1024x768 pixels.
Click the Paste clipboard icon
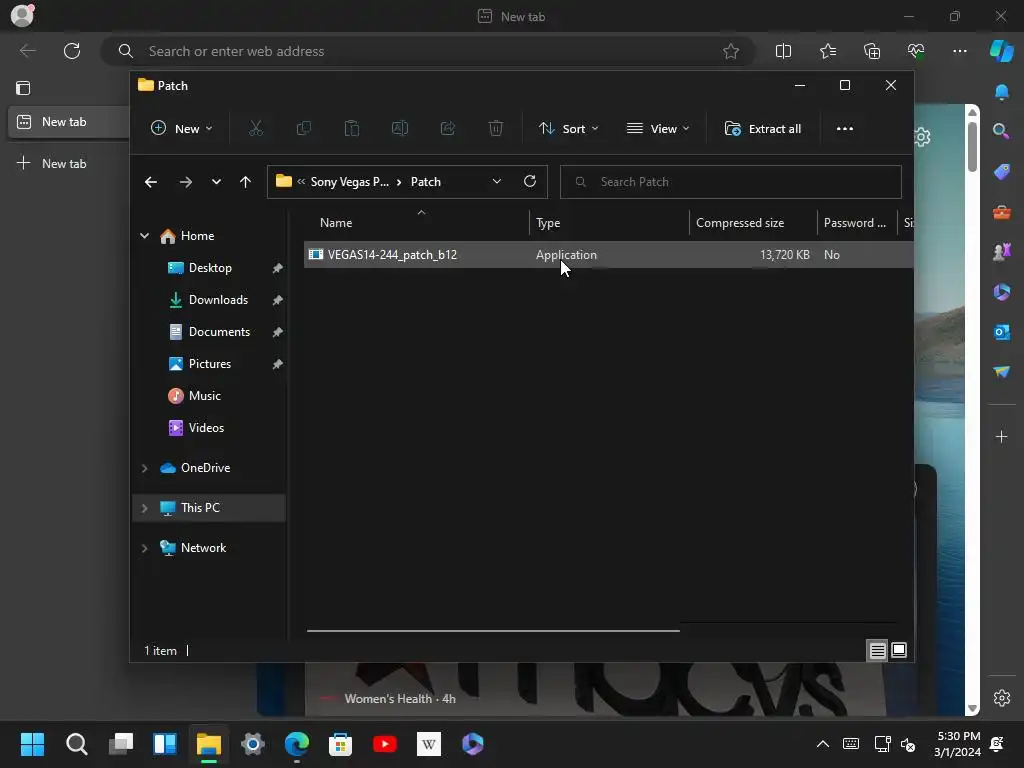(351, 129)
